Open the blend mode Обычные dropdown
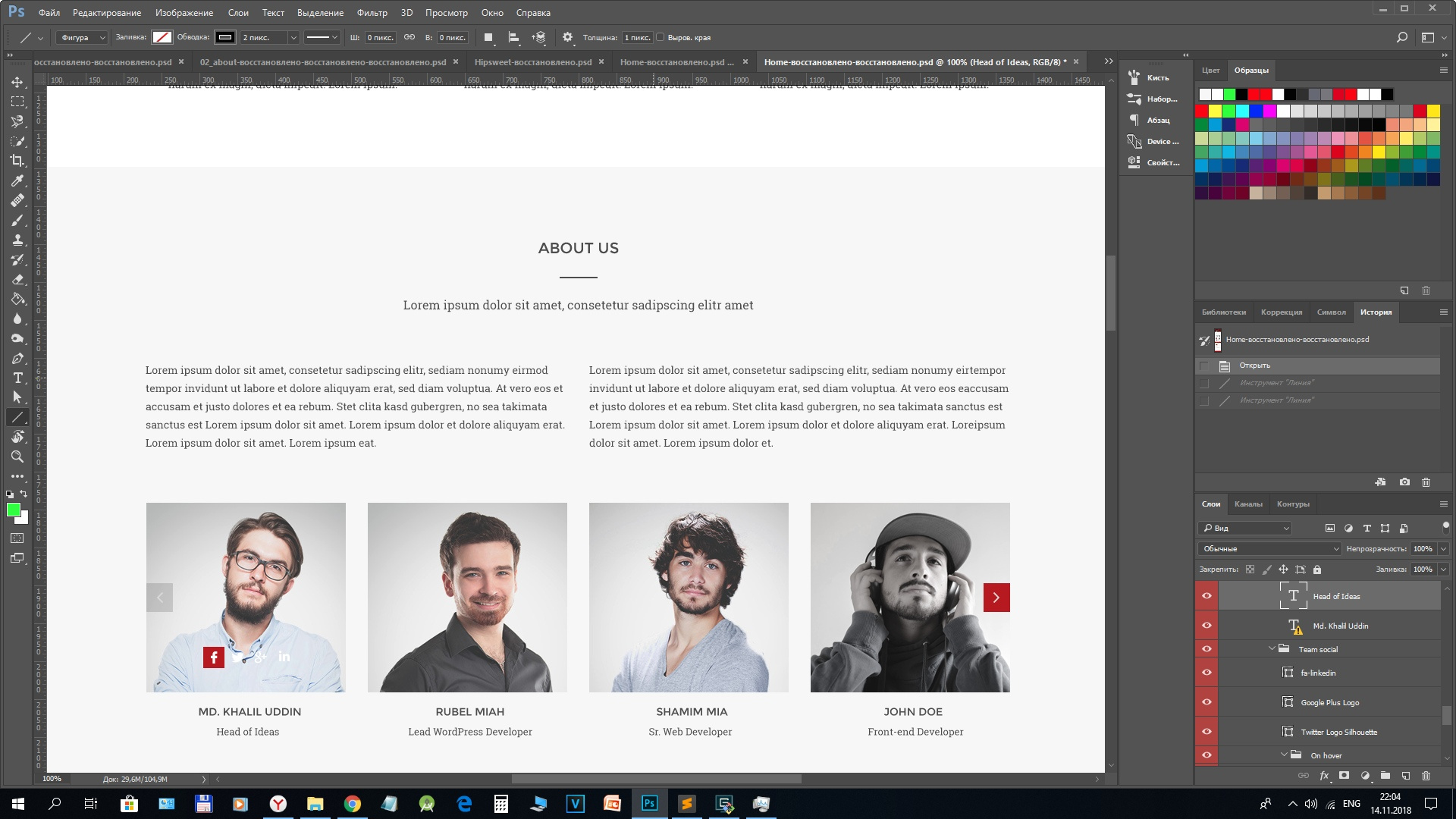Screen dimensions: 1456x819 1269,548
